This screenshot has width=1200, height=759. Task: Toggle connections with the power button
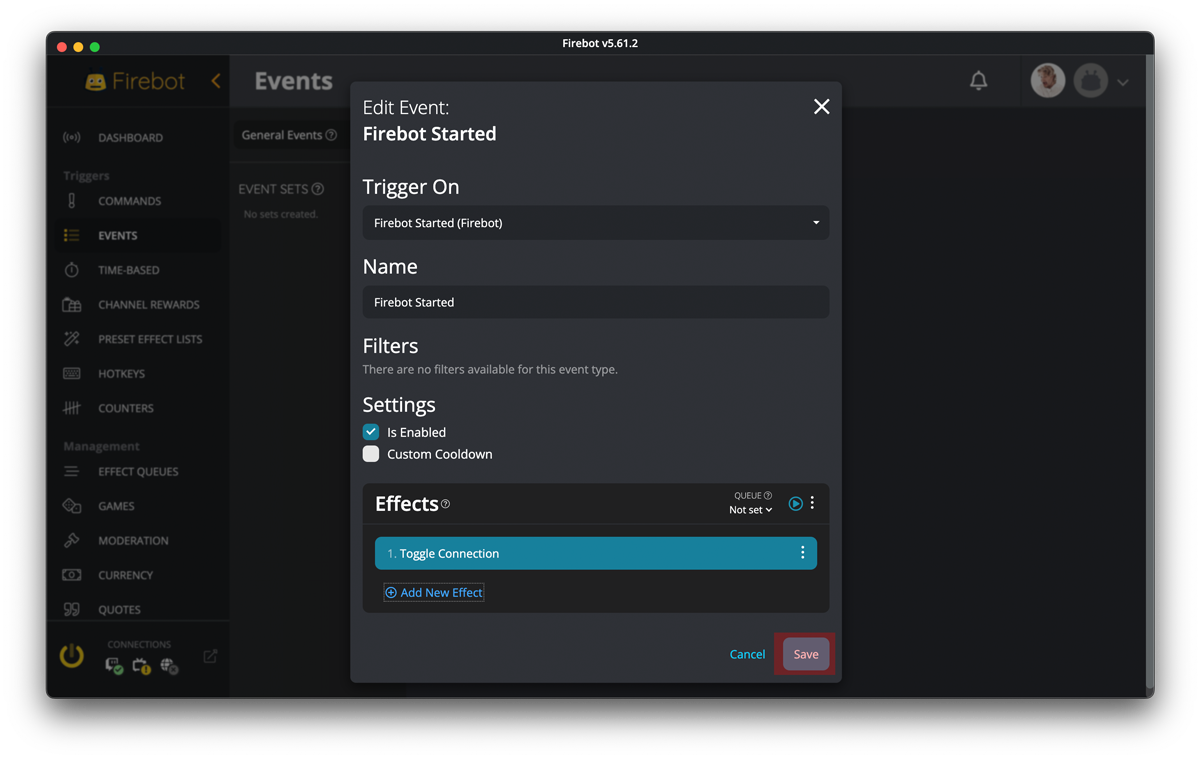point(72,656)
